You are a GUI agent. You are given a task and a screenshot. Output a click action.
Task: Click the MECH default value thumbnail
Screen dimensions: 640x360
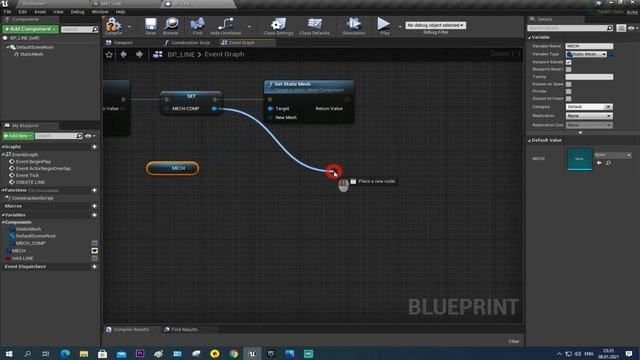coord(580,159)
